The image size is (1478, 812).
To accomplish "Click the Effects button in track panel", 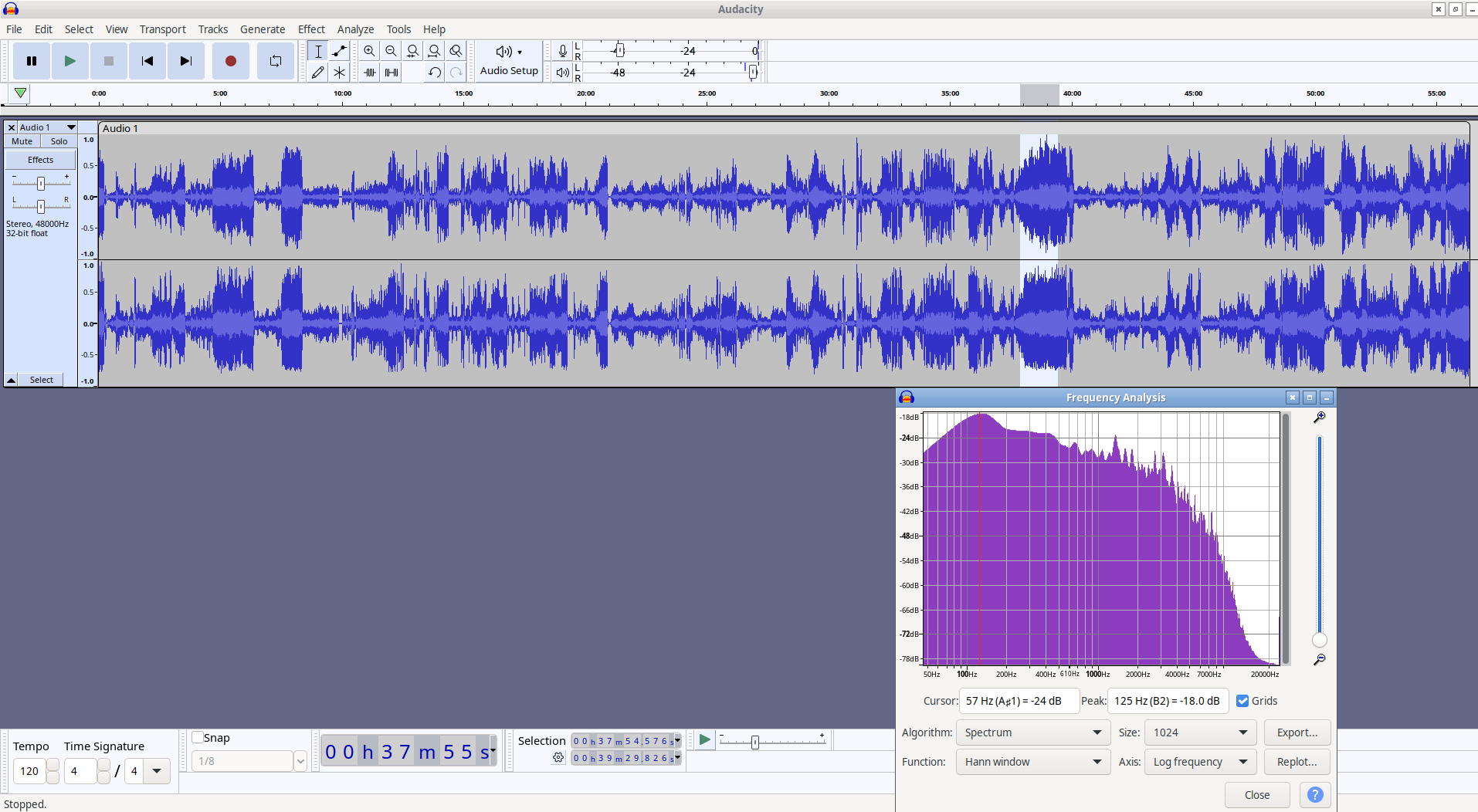I will point(41,160).
